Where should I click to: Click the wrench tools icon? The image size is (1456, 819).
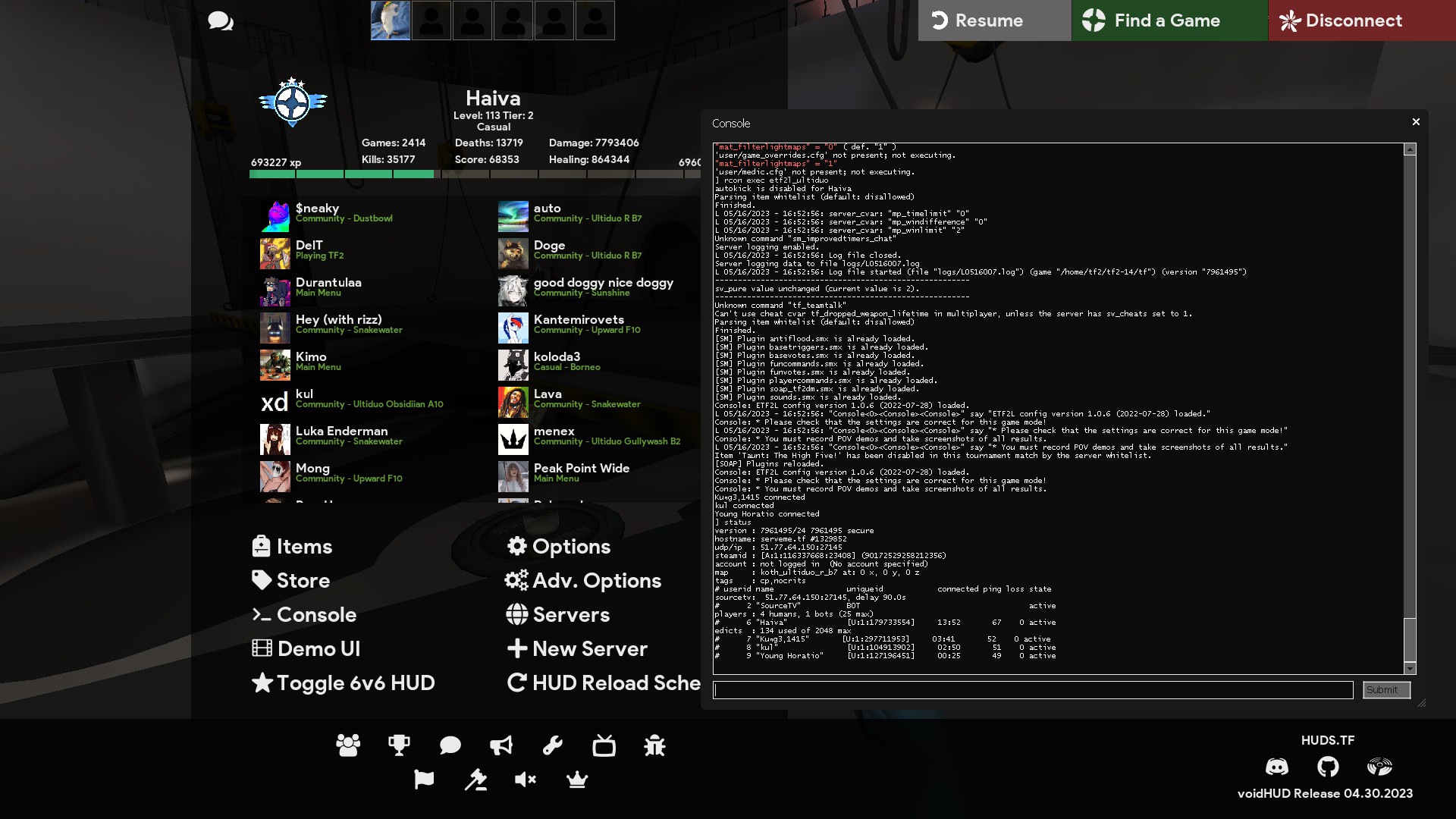(553, 745)
